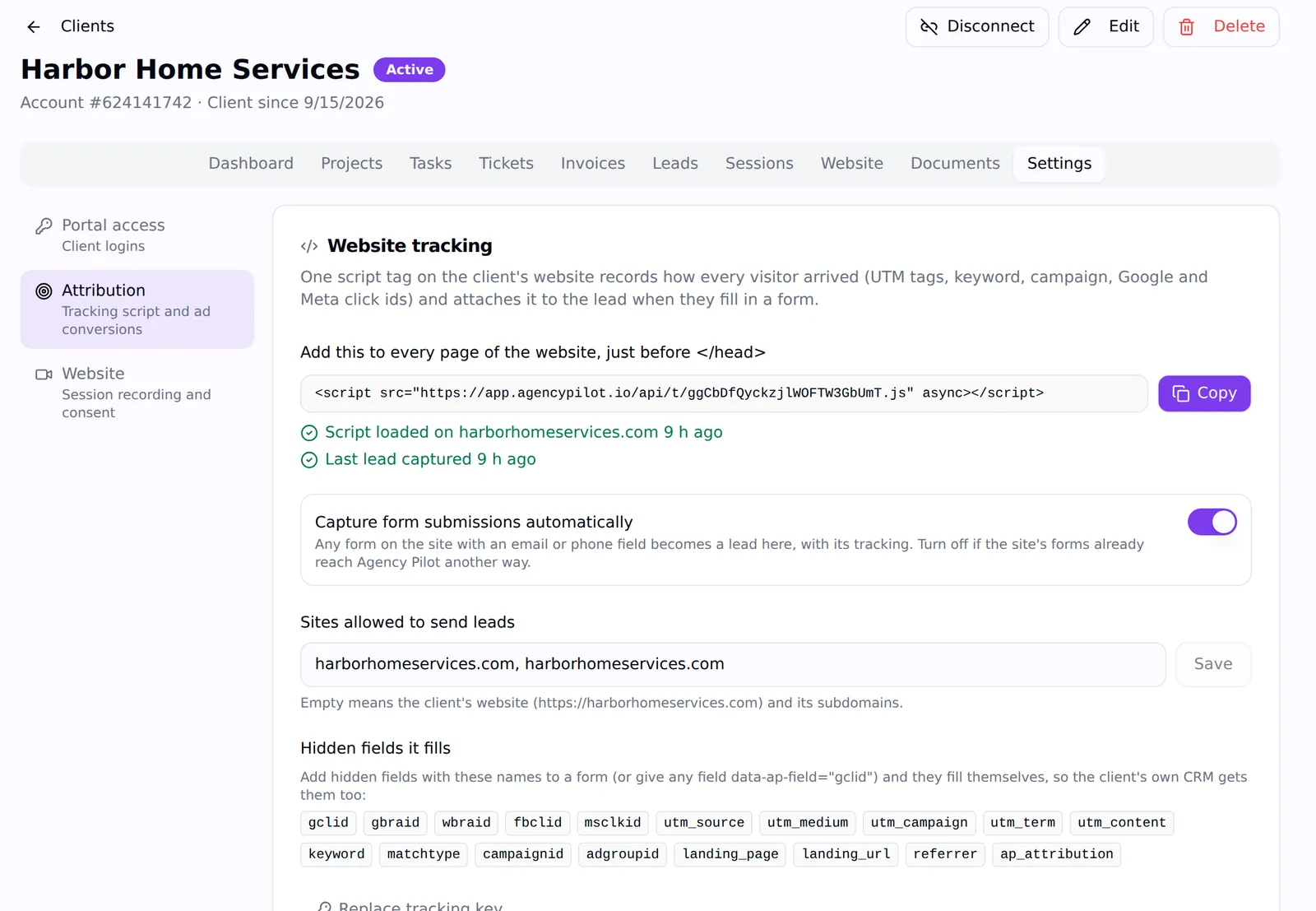Click the wbraid field tag
Screen dimensions: 1316x911
466,823
